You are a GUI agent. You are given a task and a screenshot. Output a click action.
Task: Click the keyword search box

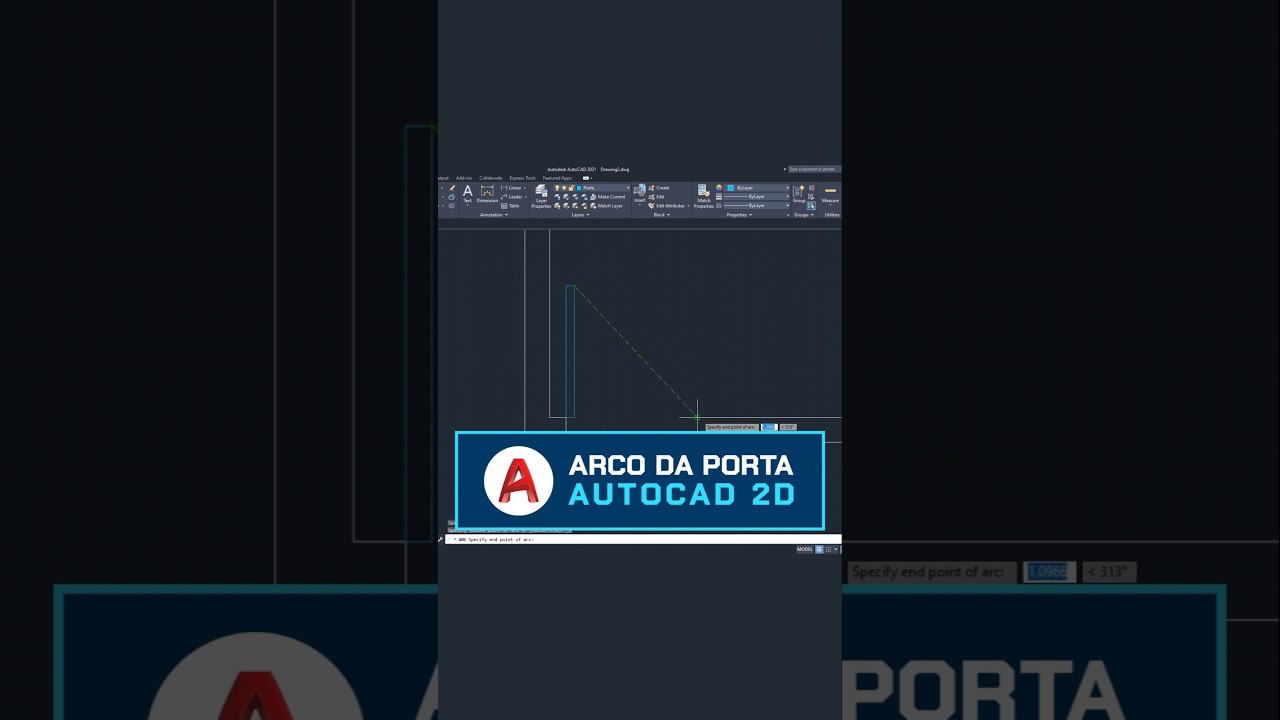pos(814,169)
